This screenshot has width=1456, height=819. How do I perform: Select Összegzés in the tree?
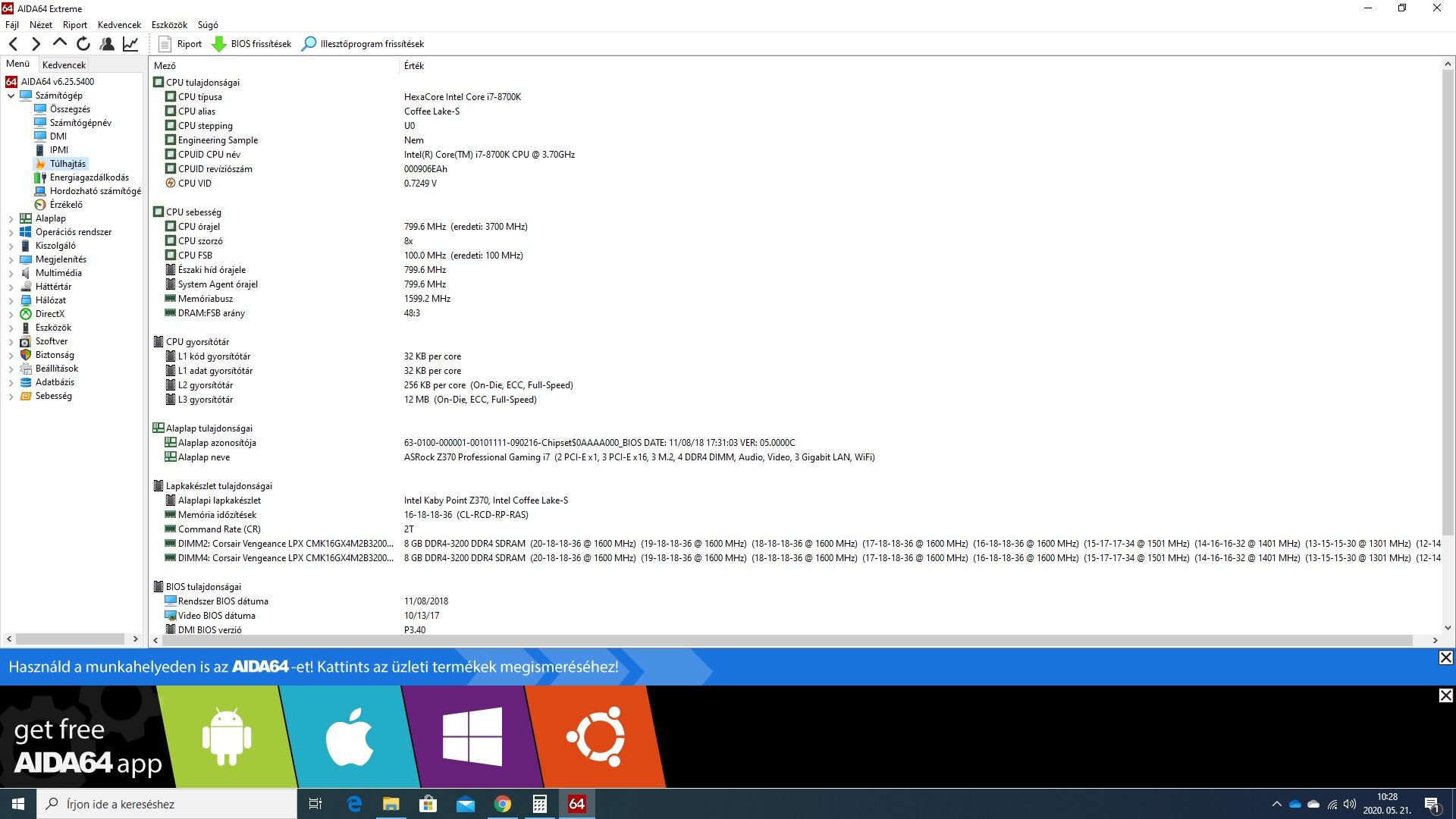pyautogui.click(x=70, y=109)
